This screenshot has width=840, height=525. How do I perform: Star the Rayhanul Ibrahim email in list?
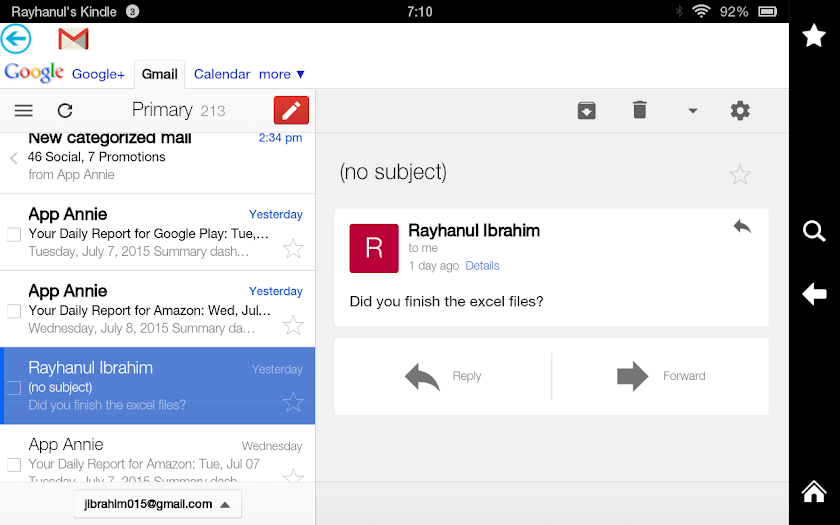click(x=293, y=402)
